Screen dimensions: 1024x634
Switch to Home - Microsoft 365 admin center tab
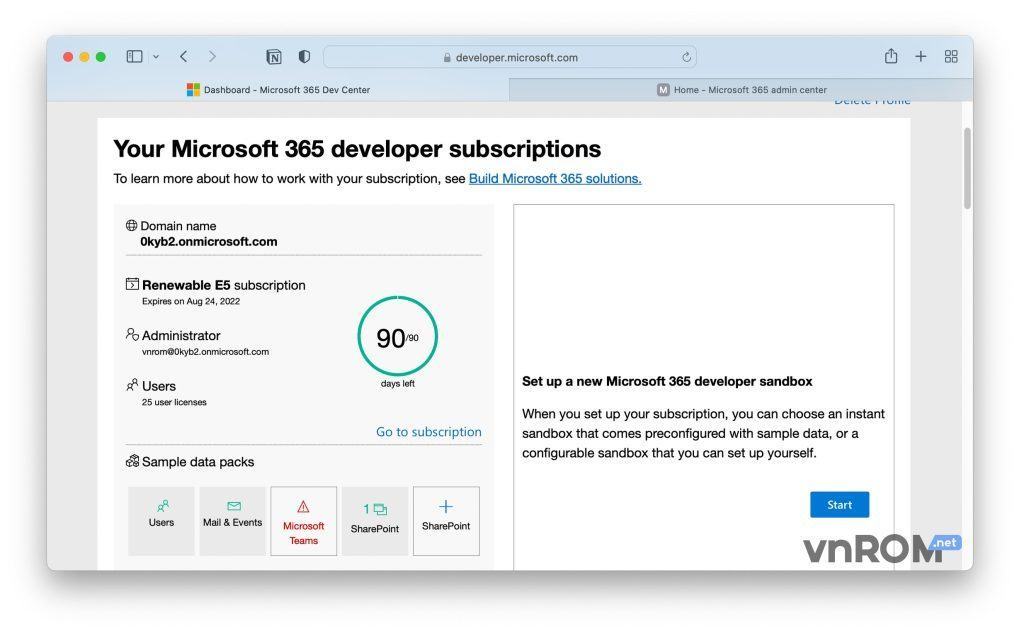(741, 90)
